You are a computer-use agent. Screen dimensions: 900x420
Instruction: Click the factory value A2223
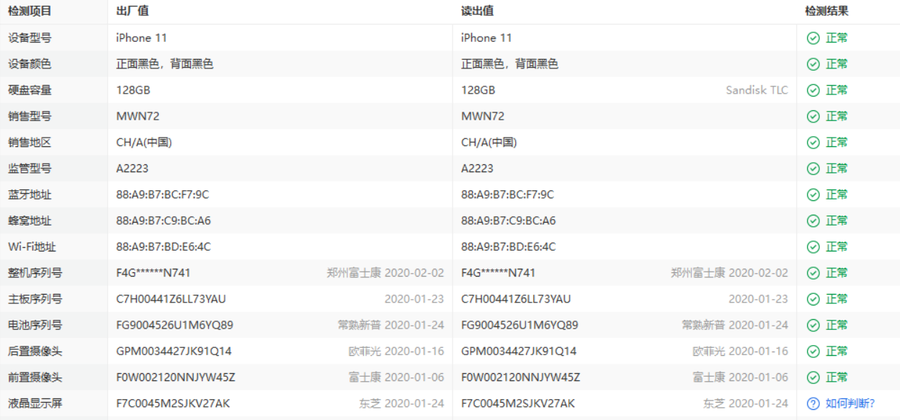click(132, 169)
